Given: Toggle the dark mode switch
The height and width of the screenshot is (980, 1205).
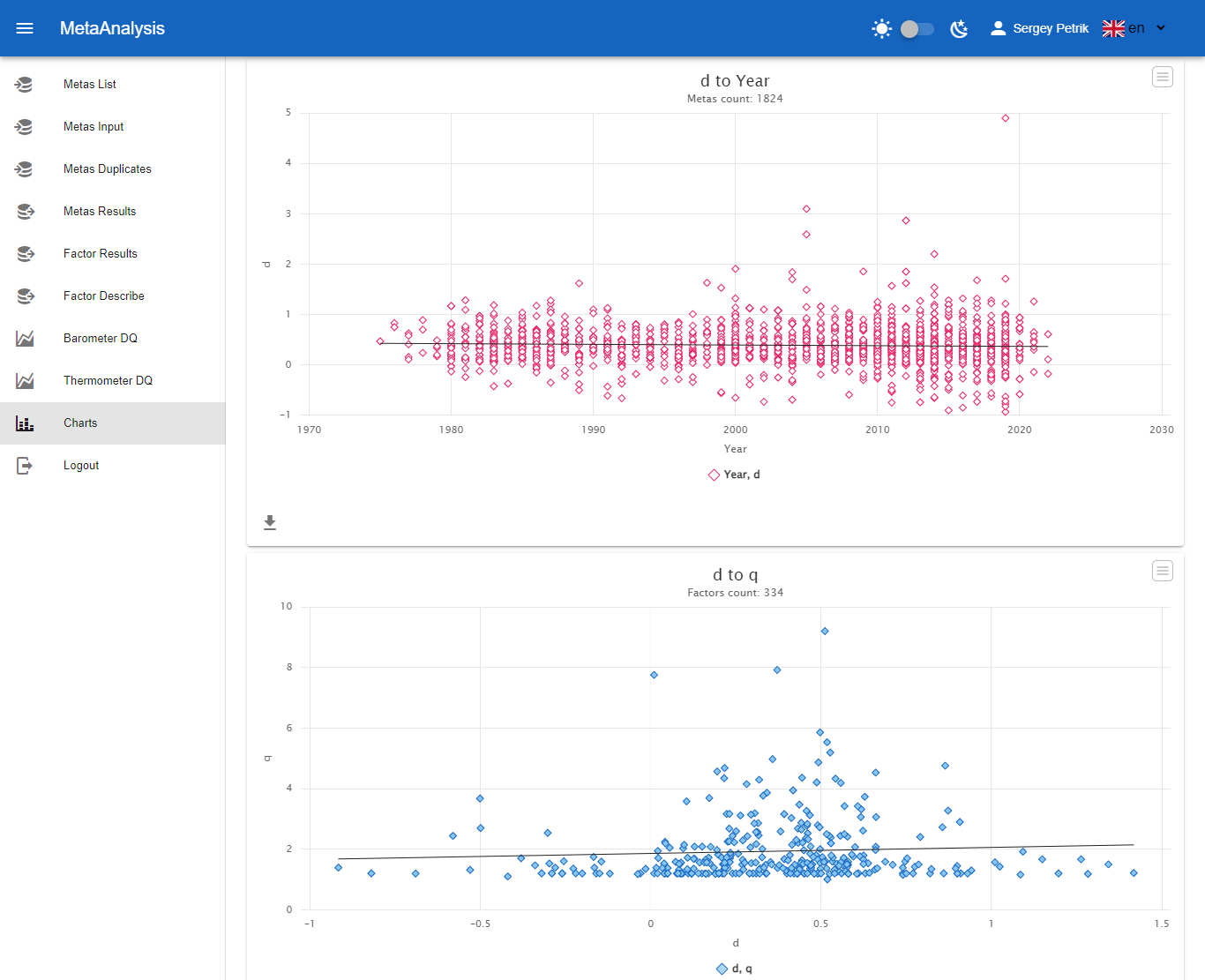Looking at the screenshot, I should click(x=917, y=29).
